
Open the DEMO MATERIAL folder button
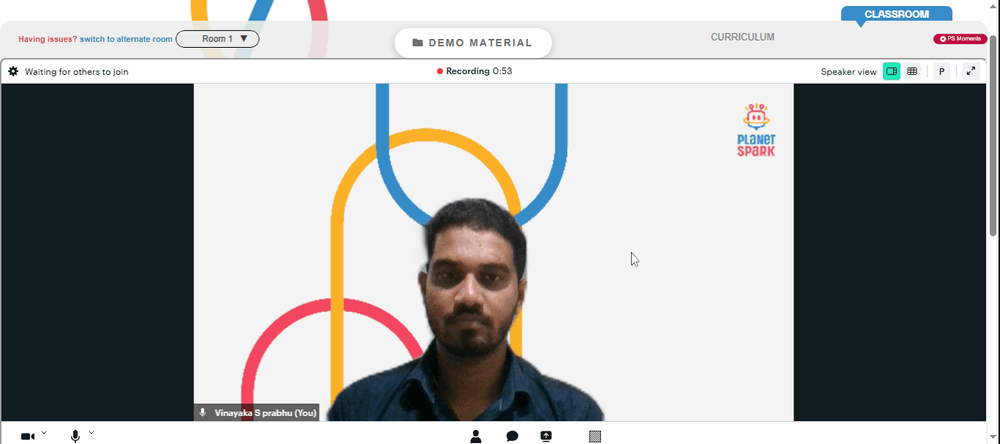tap(473, 43)
